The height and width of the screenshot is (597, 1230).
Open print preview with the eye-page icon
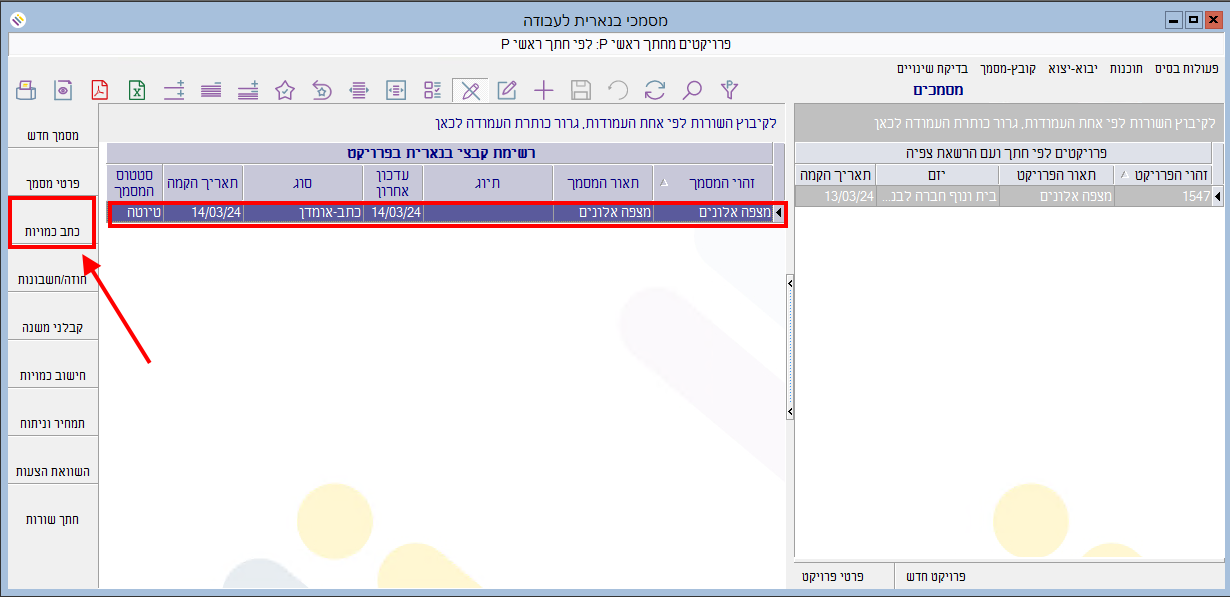click(x=63, y=90)
